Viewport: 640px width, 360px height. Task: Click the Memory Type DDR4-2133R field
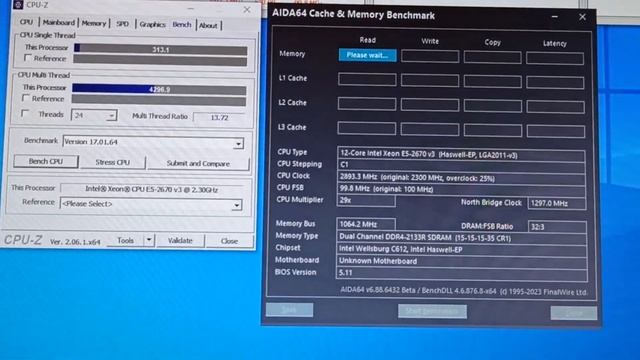pyautogui.click(x=462, y=238)
